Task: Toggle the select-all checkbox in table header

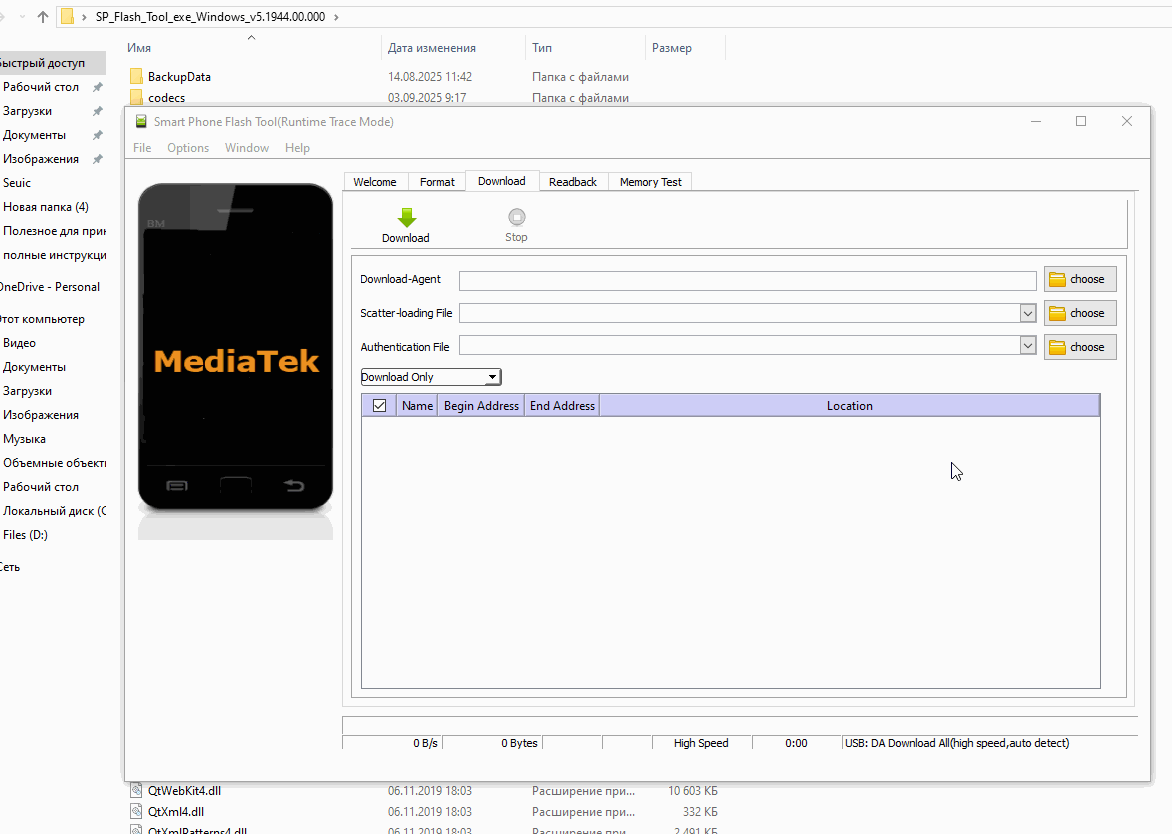Action: pos(379,406)
